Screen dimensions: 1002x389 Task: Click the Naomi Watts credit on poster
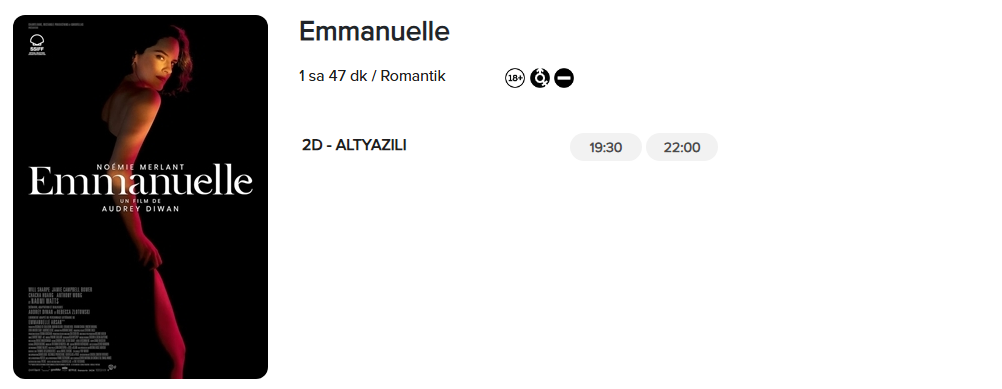click(x=45, y=301)
